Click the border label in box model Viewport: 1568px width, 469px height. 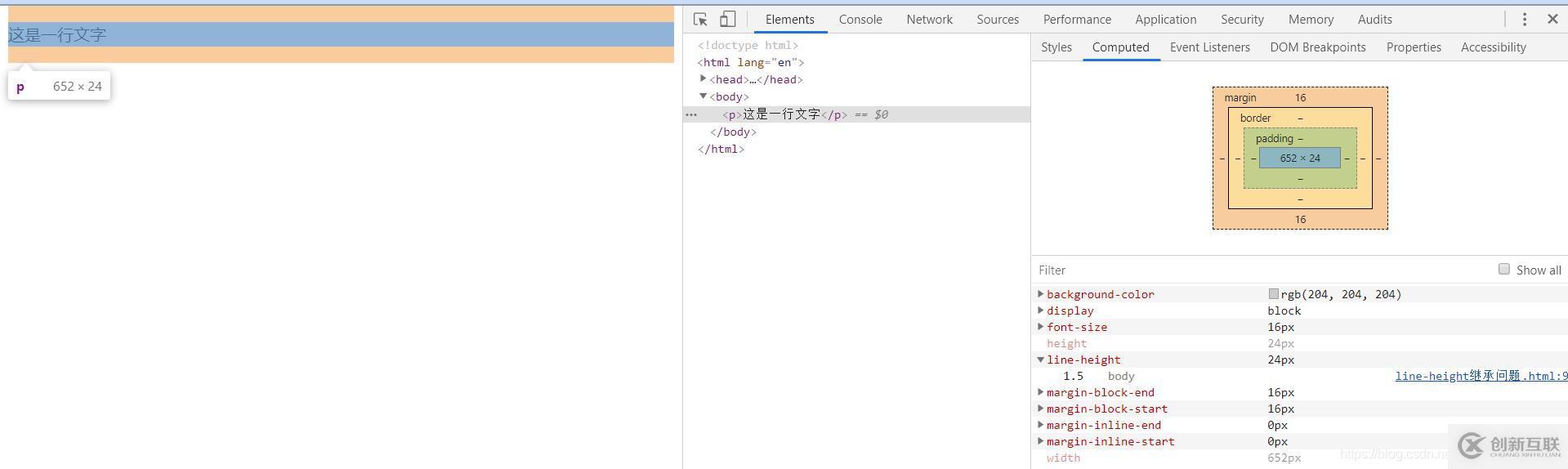click(x=1255, y=118)
